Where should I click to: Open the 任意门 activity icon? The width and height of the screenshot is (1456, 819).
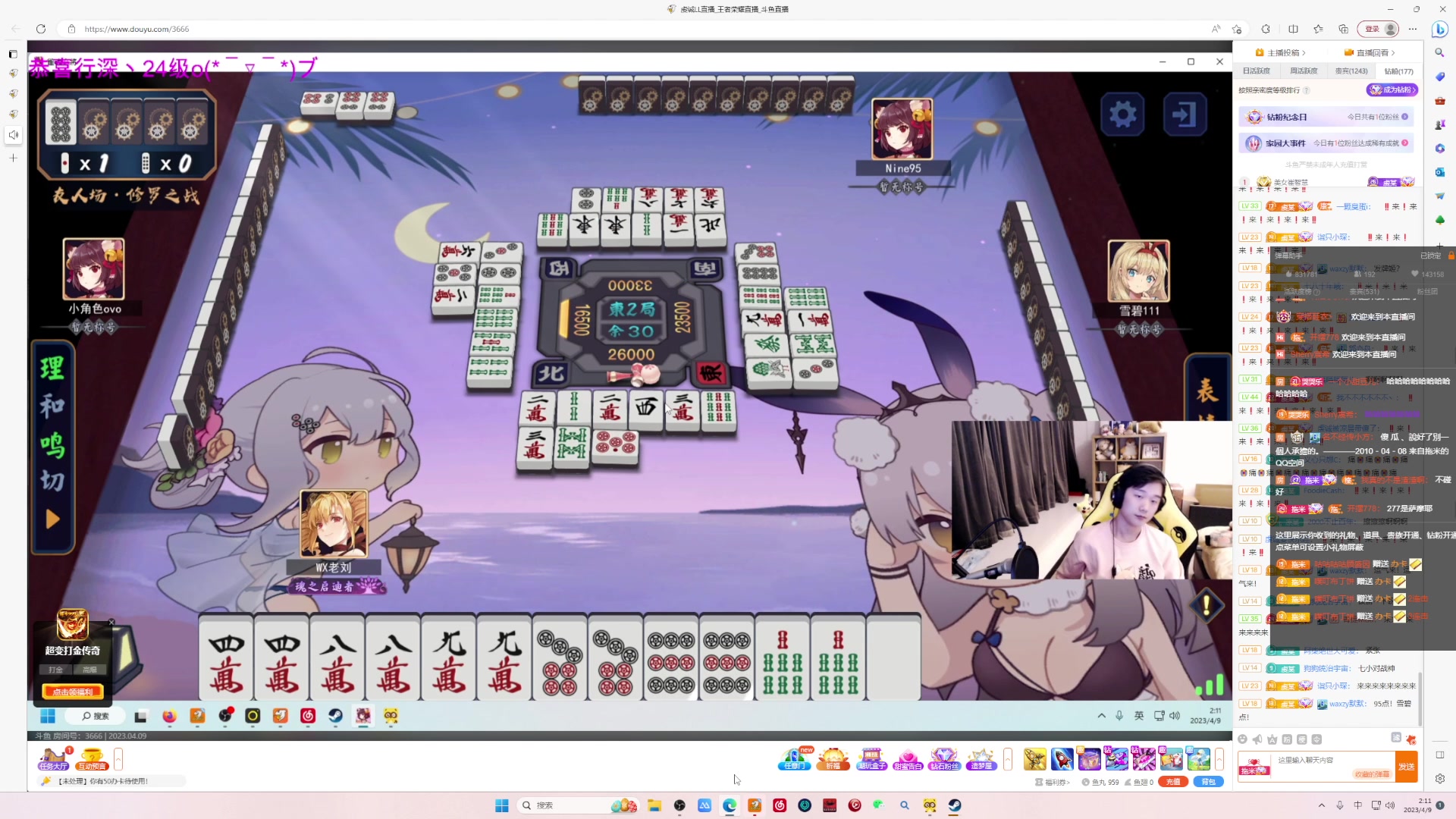(795, 759)
